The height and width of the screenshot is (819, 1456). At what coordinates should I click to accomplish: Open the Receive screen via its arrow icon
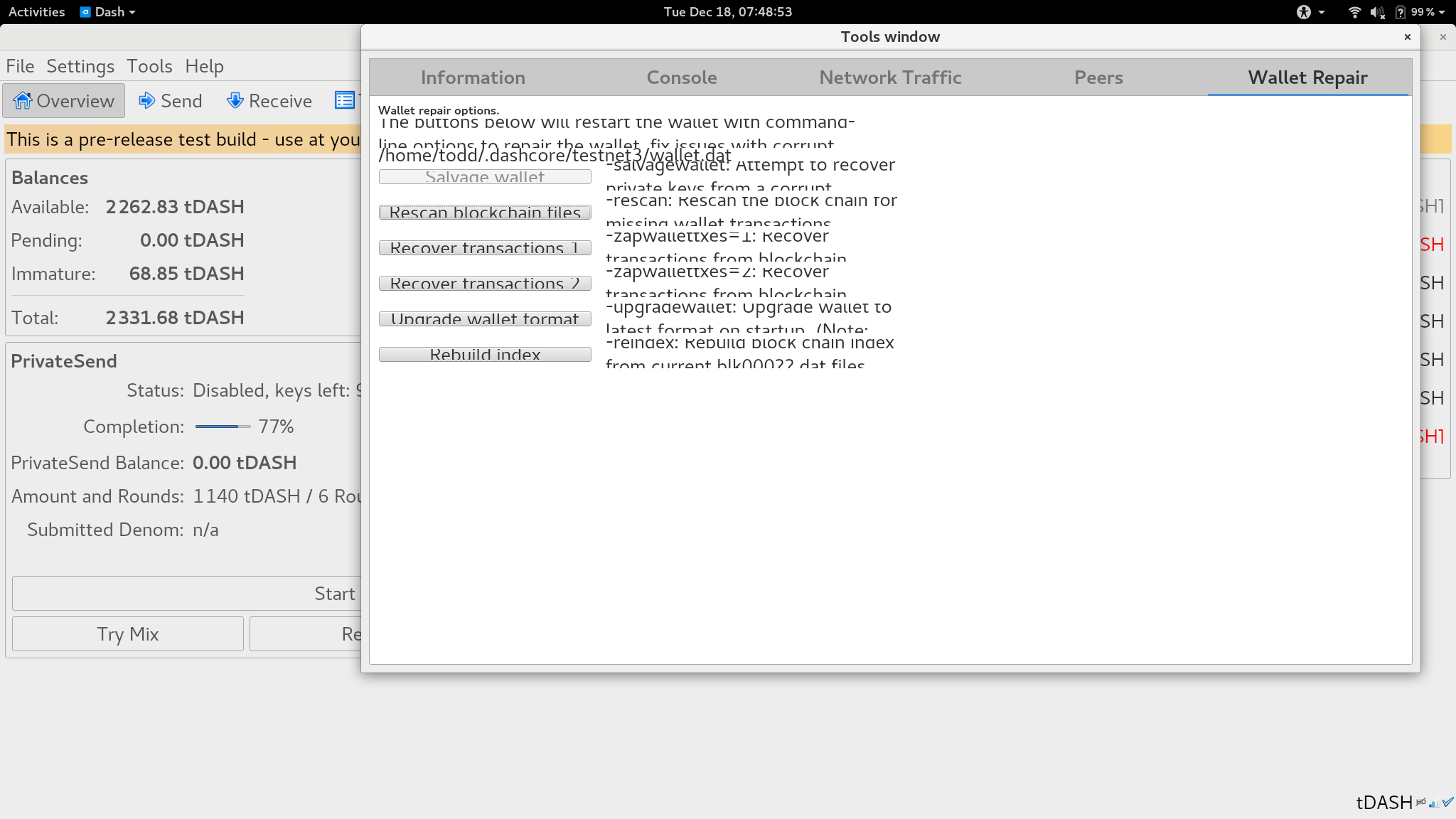click(235, 100)
